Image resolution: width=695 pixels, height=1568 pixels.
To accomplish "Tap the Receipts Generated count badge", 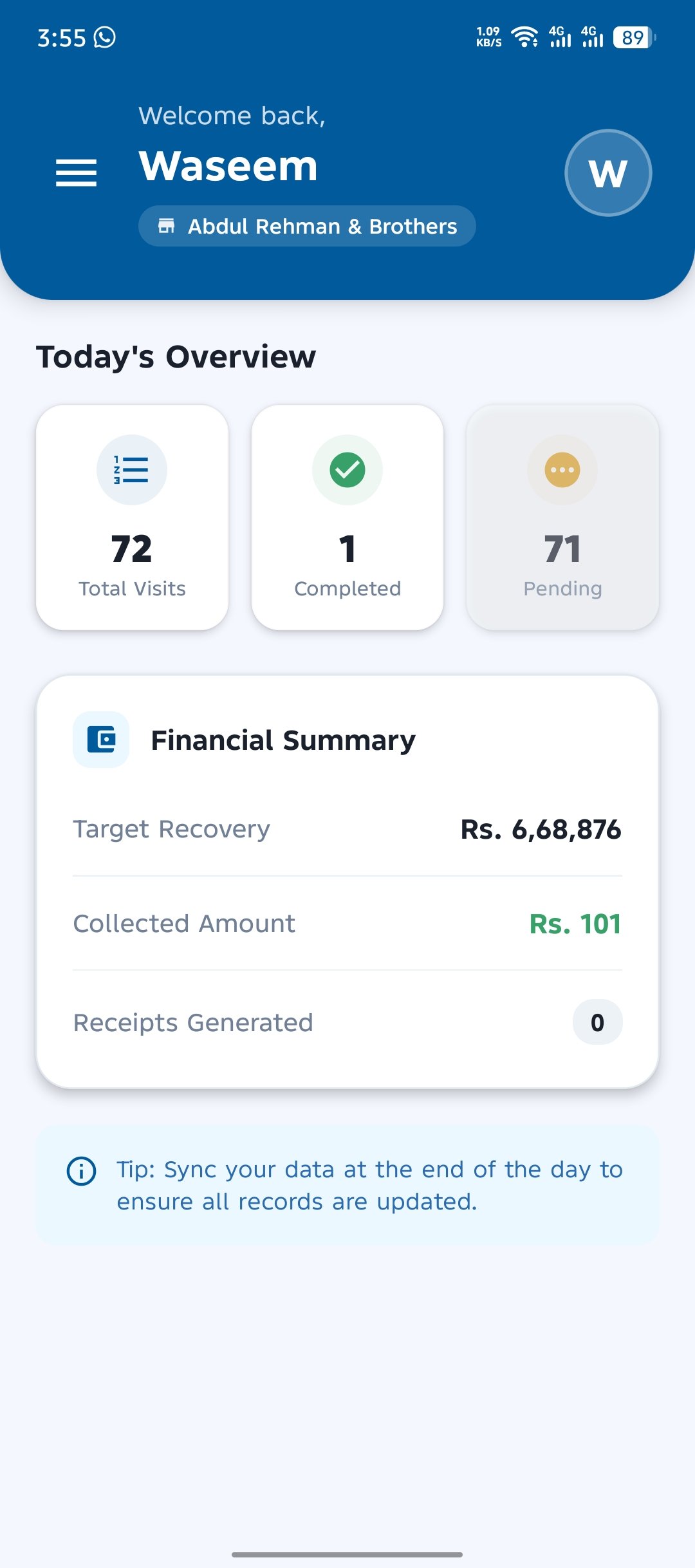I will point(597,1022).
